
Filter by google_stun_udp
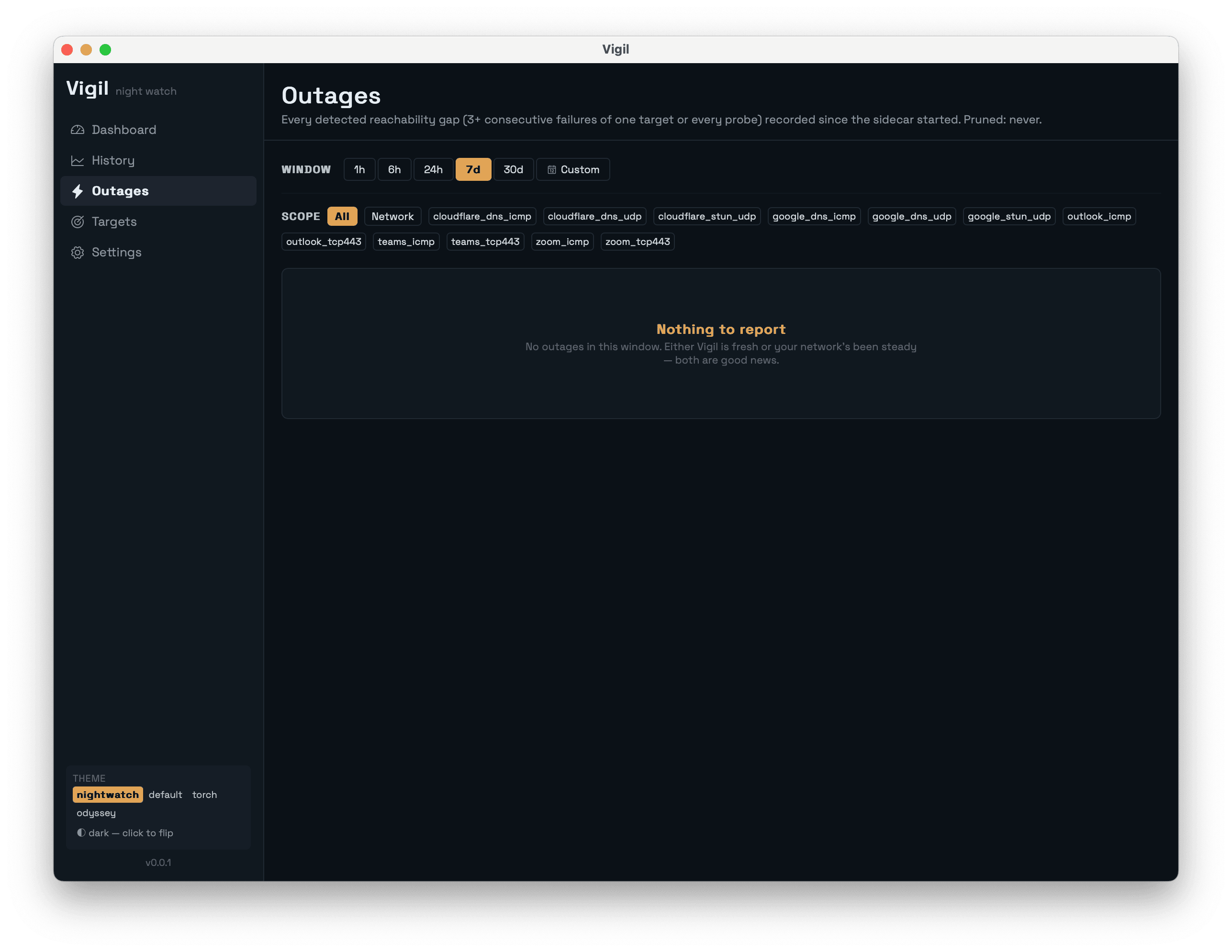pos(1009,217)
